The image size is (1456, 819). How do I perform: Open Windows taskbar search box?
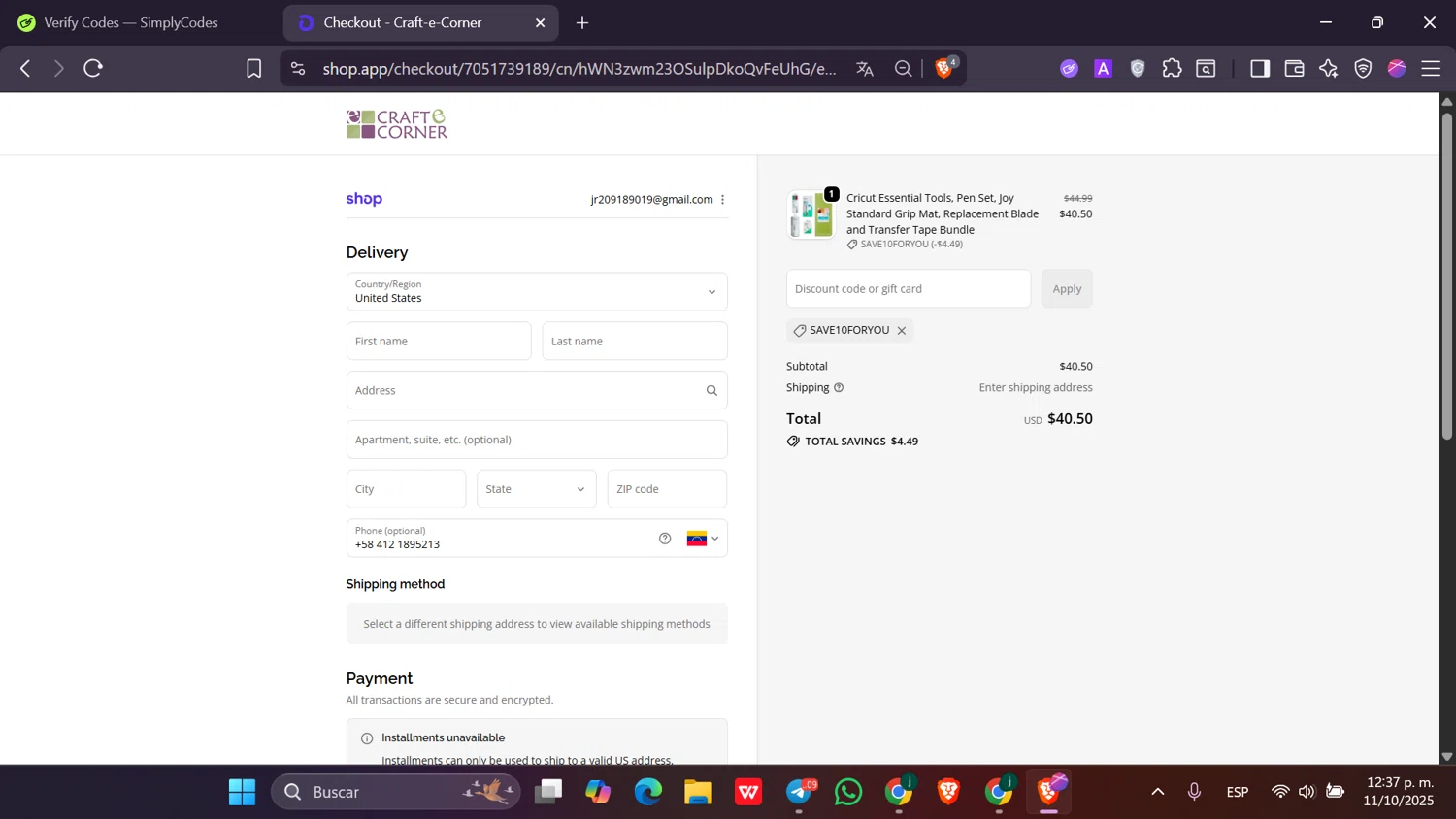pos(396,792)
